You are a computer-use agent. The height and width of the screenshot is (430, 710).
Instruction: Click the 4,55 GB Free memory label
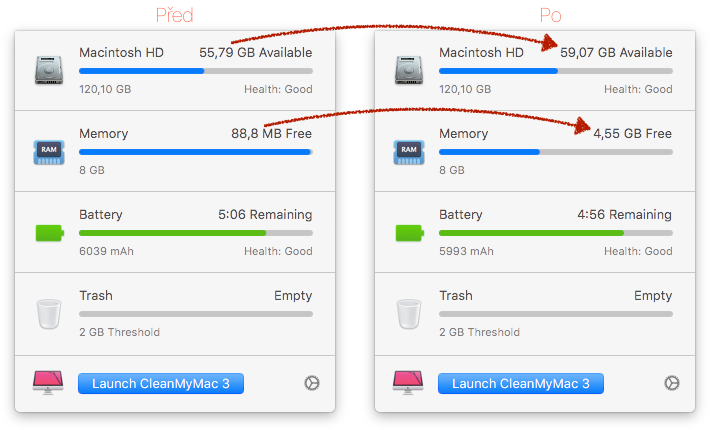tap(632, 133)
